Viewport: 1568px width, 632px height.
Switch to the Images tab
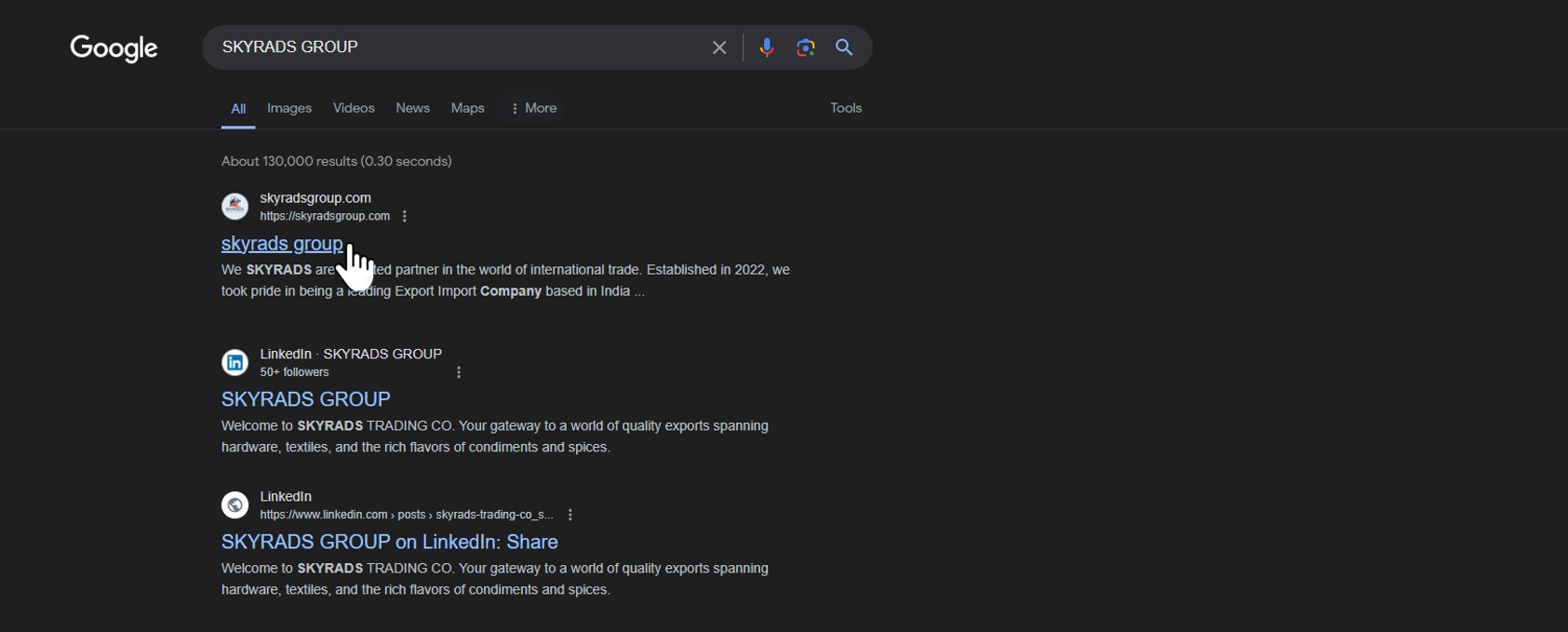pyautogui.click(x=289, y=108)
